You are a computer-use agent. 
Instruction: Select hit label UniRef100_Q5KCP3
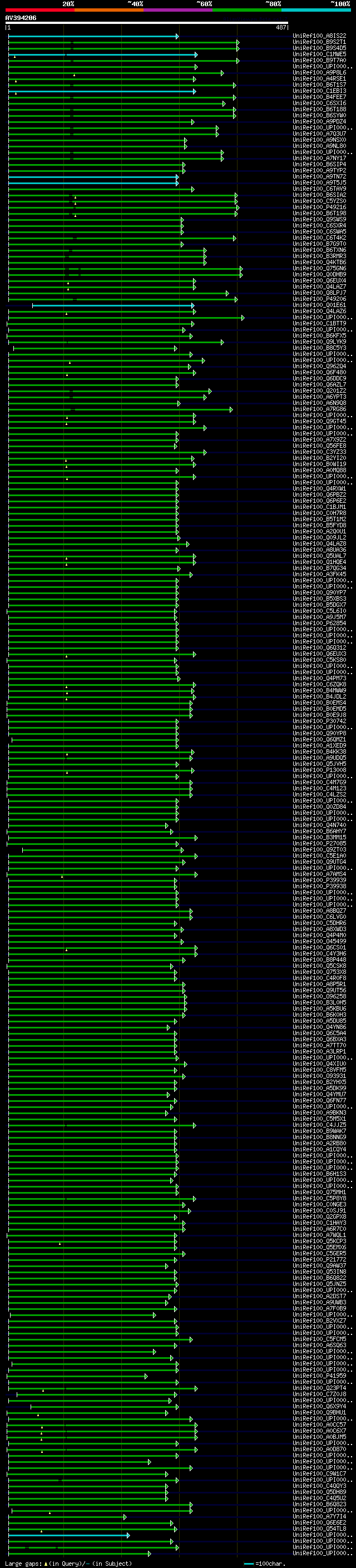(319, 1241)
